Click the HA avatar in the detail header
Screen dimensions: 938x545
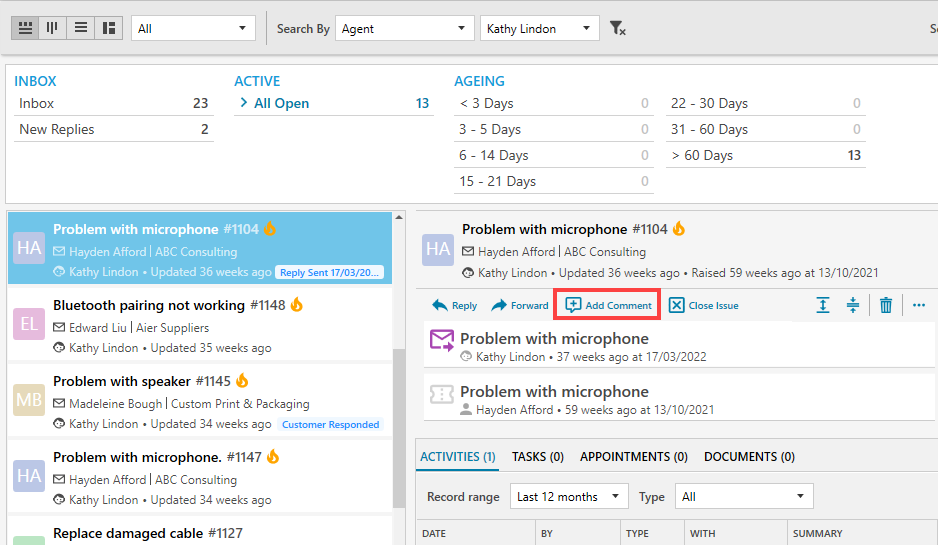point(438,249)
